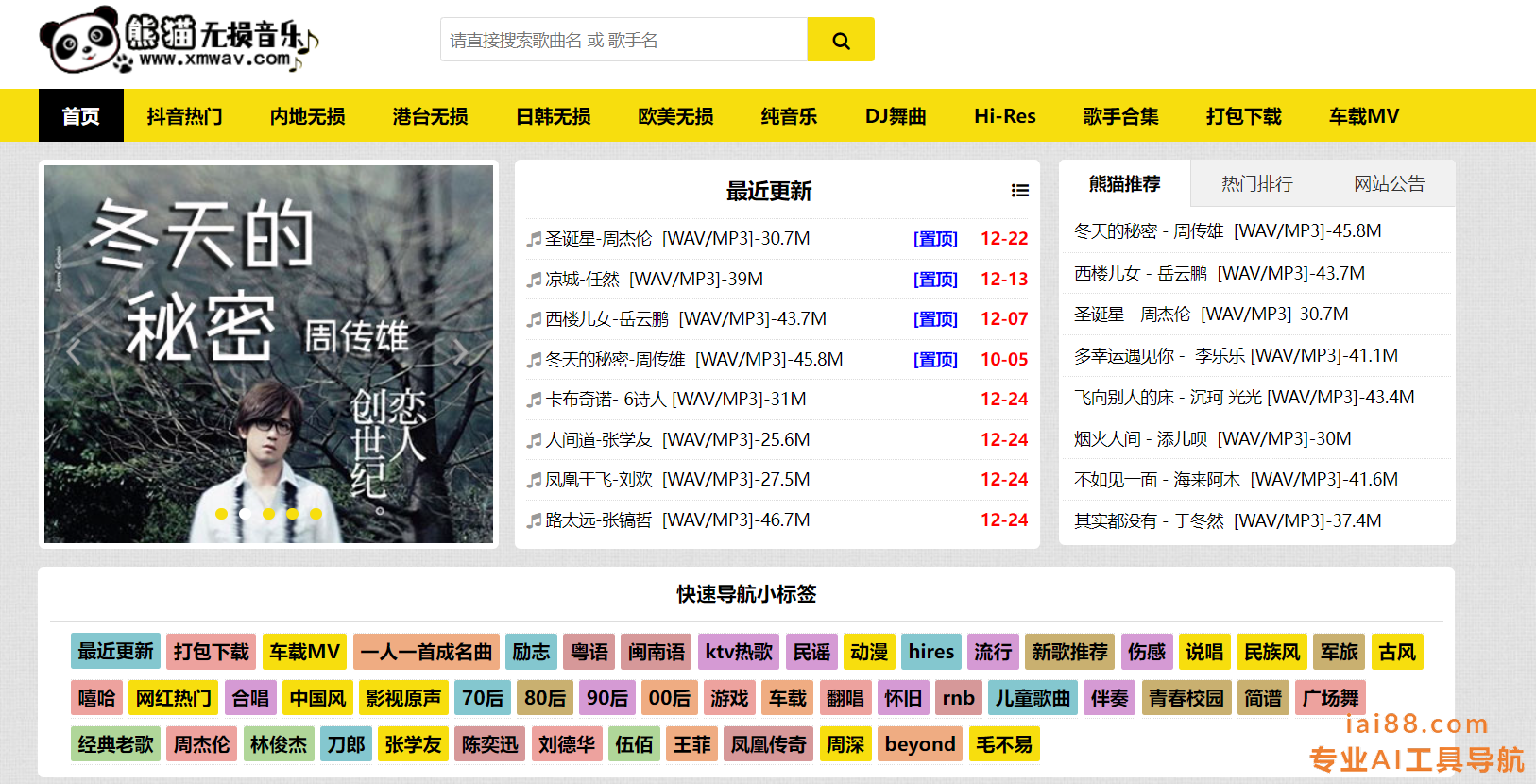Select 港台无损 in the navigation bar
This screenshot has height=784, width=1536.
(x=431, y=115)
